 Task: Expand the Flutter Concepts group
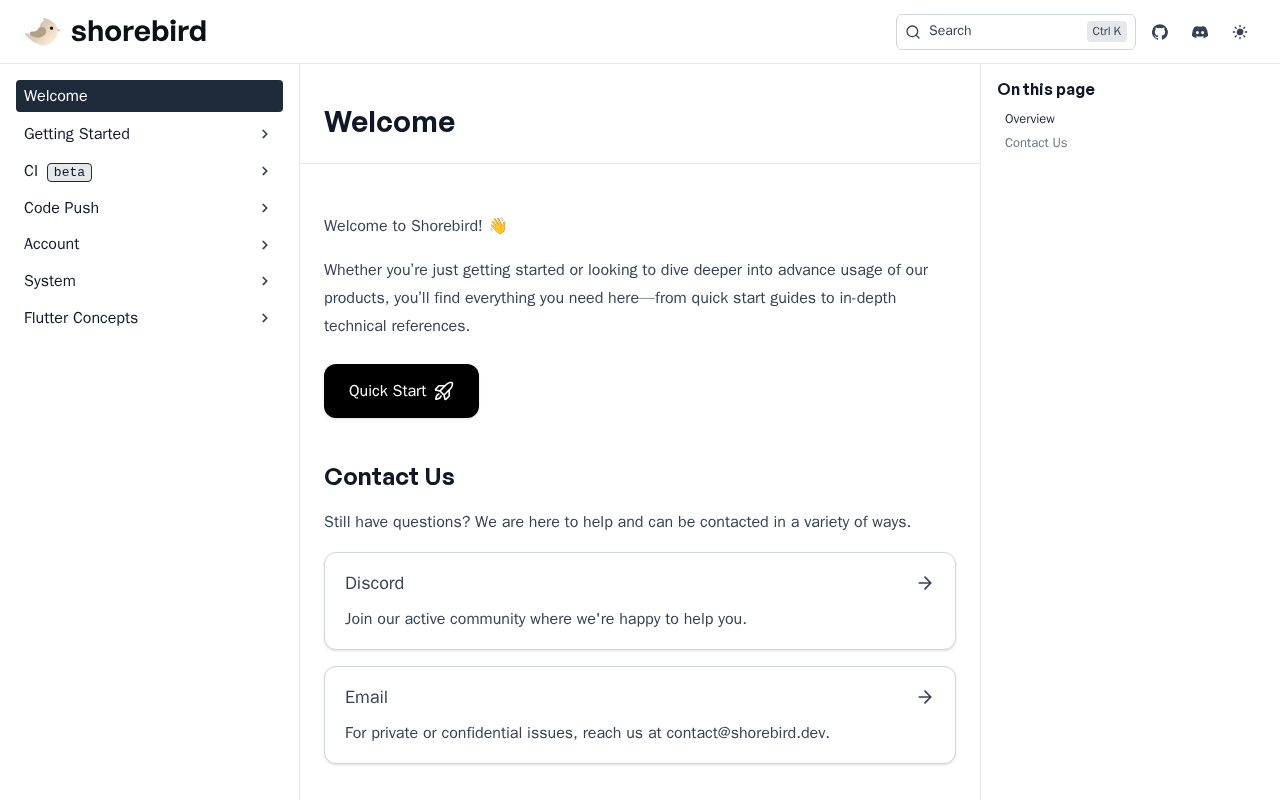265,318
